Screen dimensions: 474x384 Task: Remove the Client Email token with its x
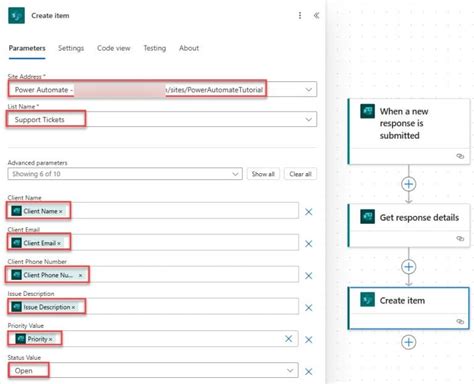(x=59, y=244)
